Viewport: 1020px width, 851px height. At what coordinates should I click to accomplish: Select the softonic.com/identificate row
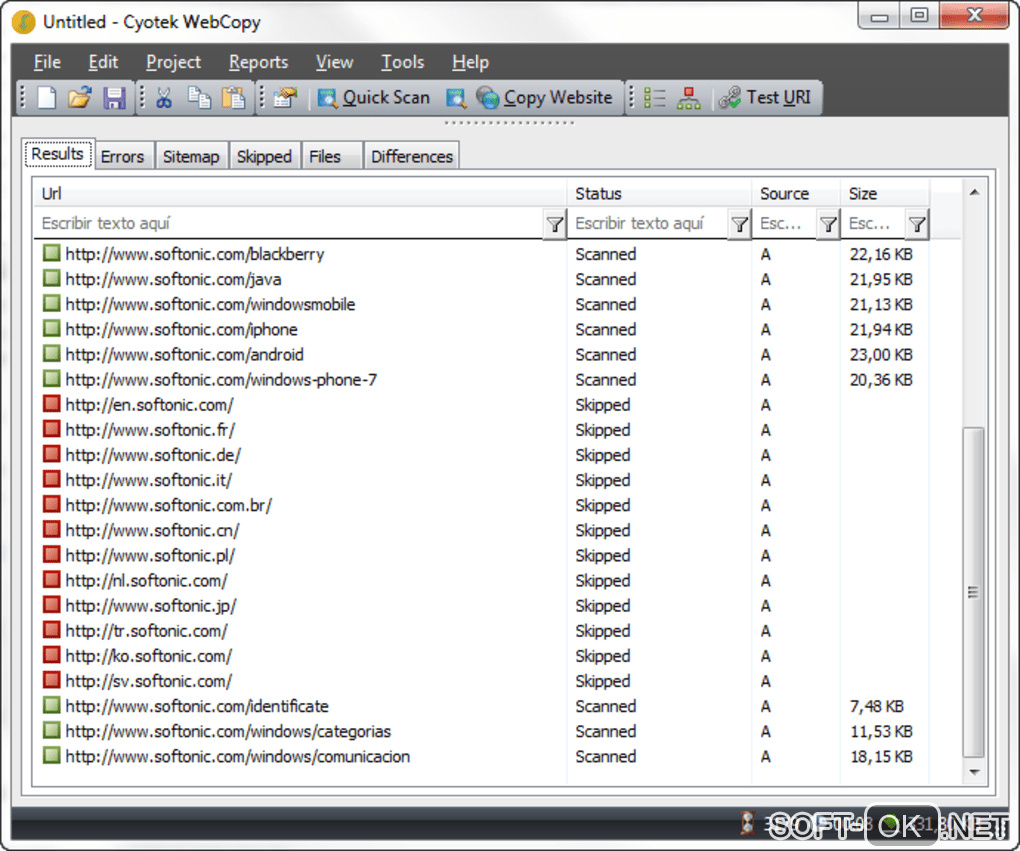pyautogui.click(x=481, y=707)
